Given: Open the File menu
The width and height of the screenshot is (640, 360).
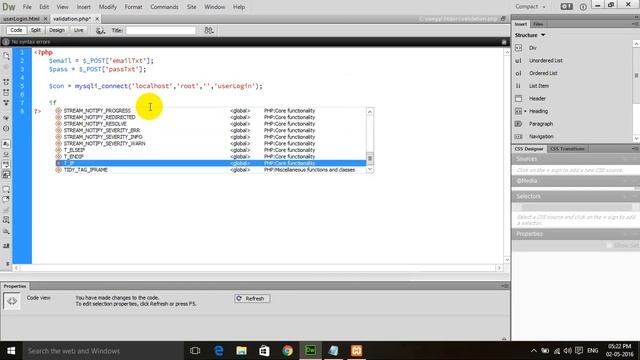Looking at the screenshot, I should [27, 7].
